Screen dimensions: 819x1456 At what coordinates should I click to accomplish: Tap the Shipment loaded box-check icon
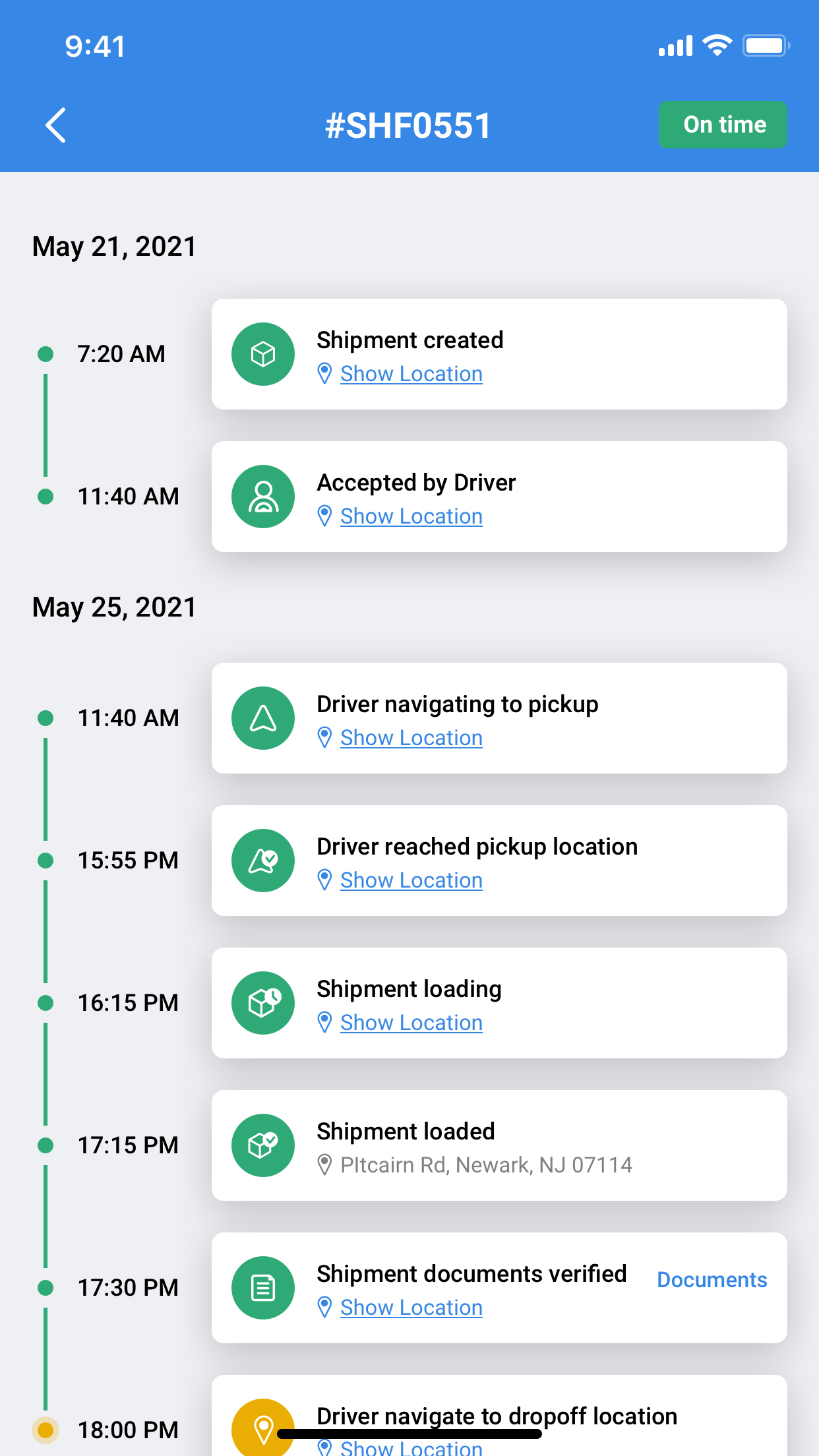coord(263,1145)
